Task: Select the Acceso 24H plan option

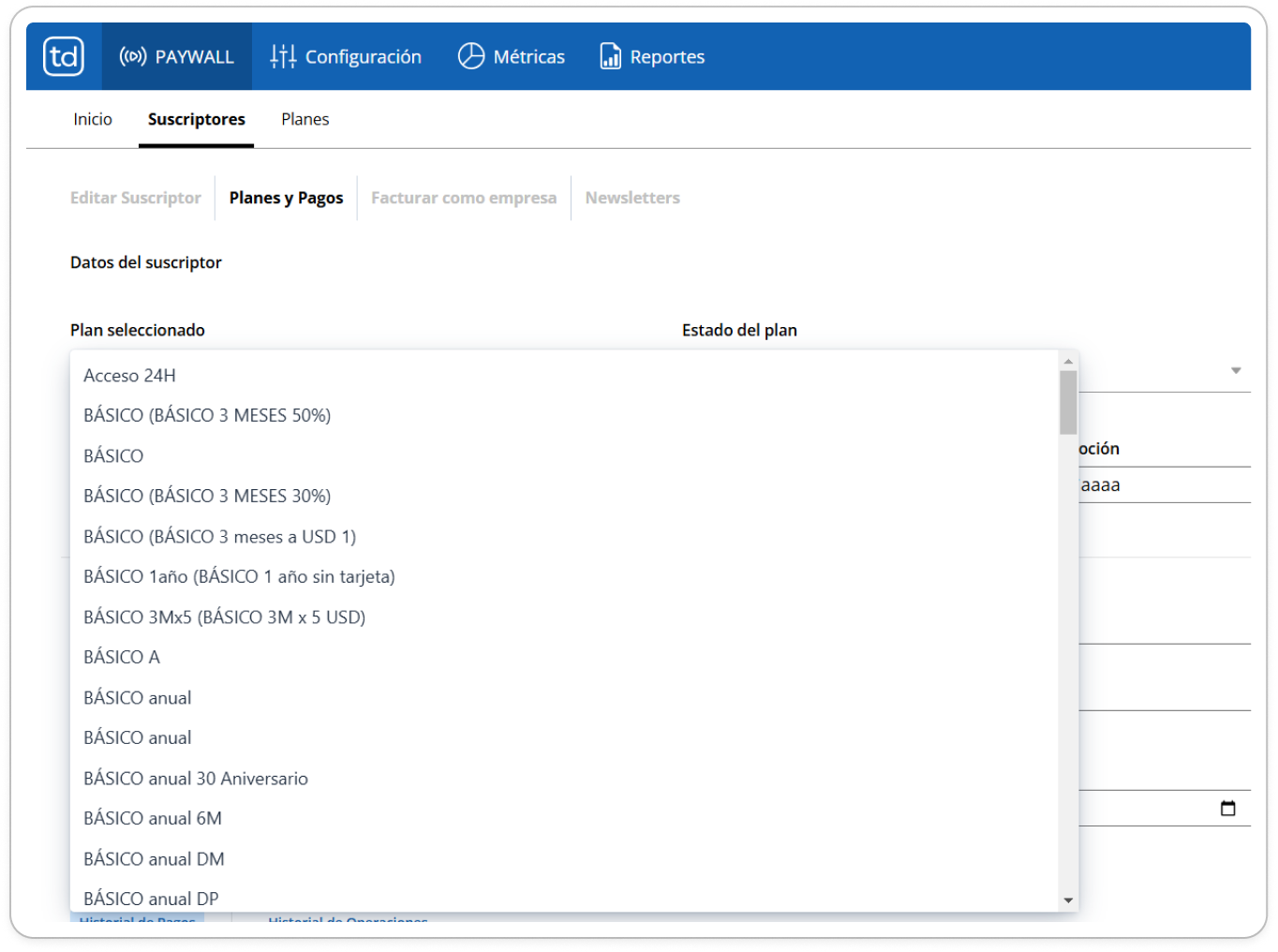Action: pyautogui.click(x=565, y=375)
